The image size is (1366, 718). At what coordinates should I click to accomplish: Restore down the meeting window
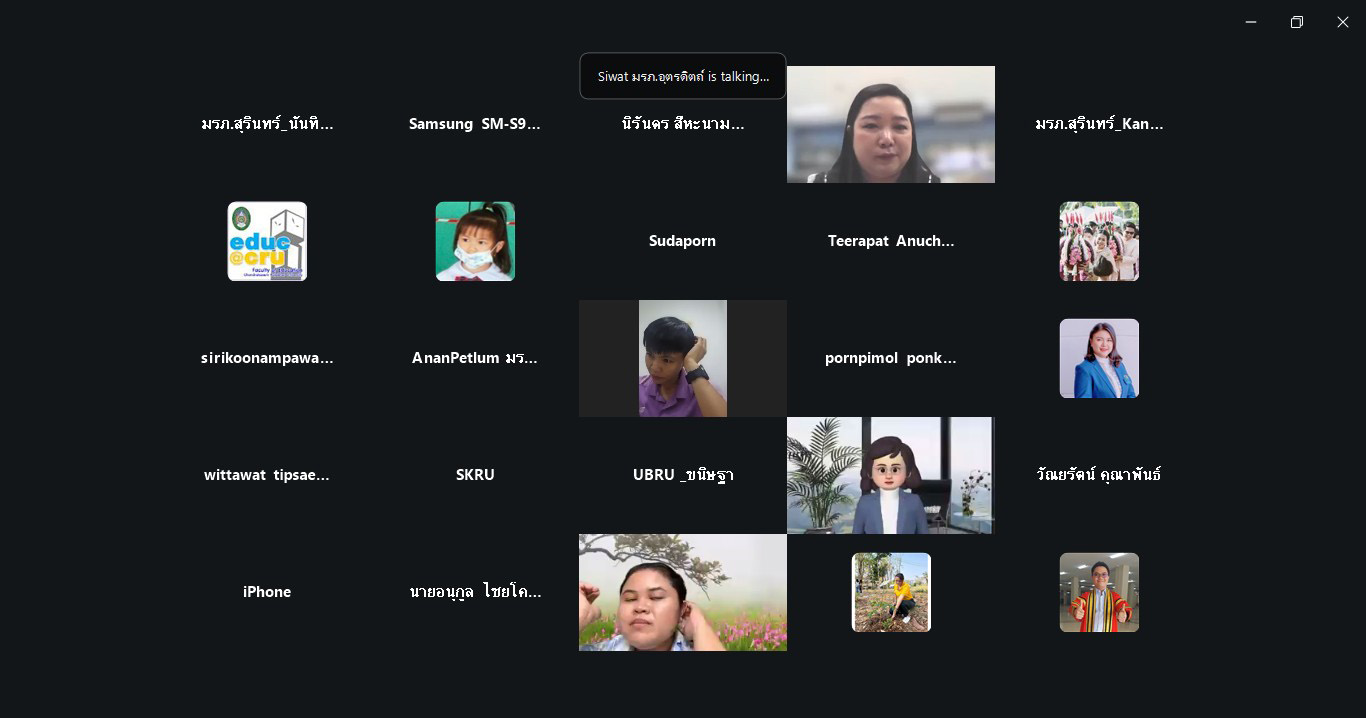click(1297, 22)
